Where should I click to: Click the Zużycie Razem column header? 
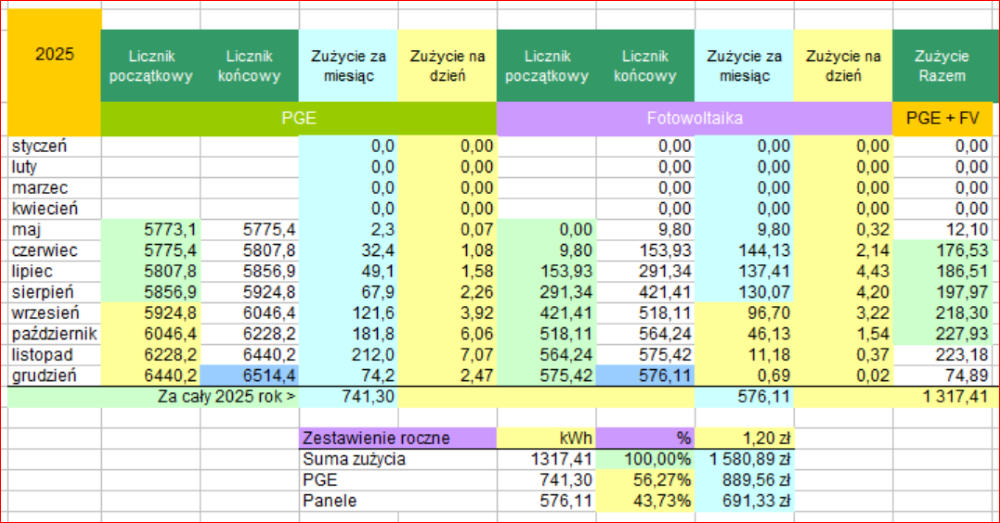(x=942, y=66)
